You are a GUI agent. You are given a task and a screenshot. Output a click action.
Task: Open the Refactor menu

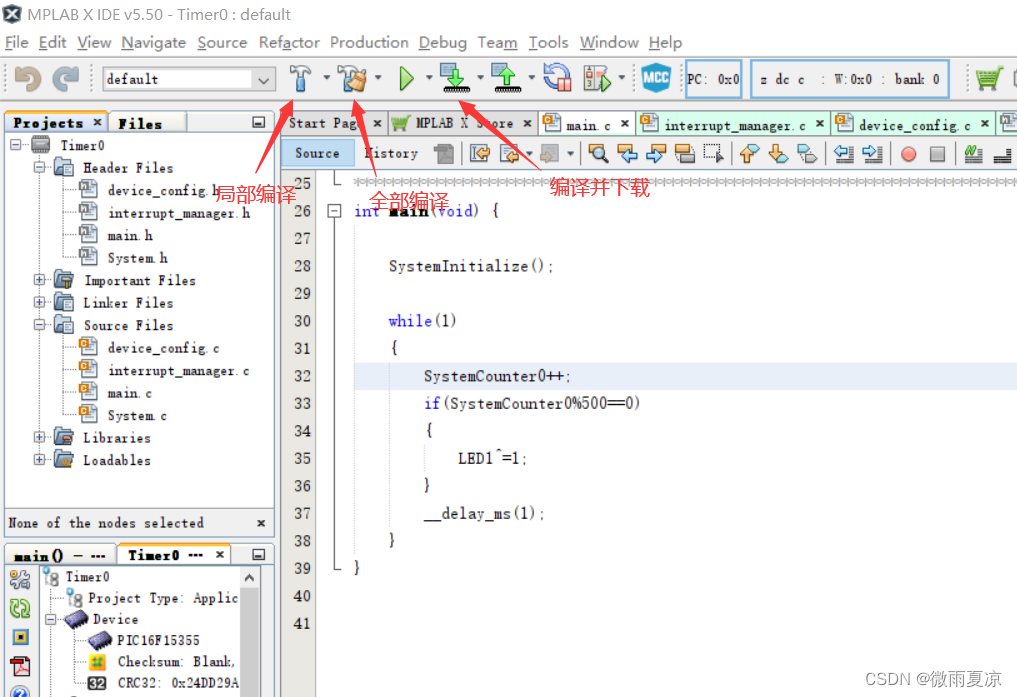tap(289, 43)
